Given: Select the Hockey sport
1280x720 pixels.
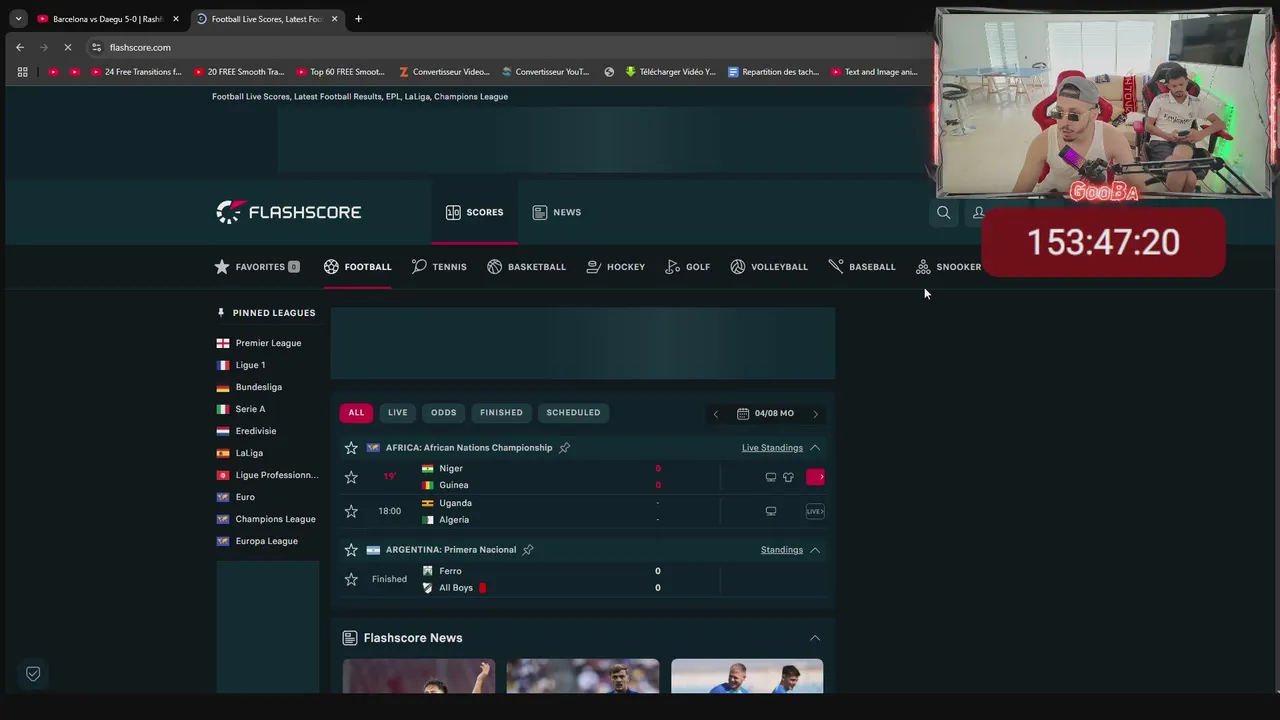Looking at the screenshot, I should pos(615,267).
